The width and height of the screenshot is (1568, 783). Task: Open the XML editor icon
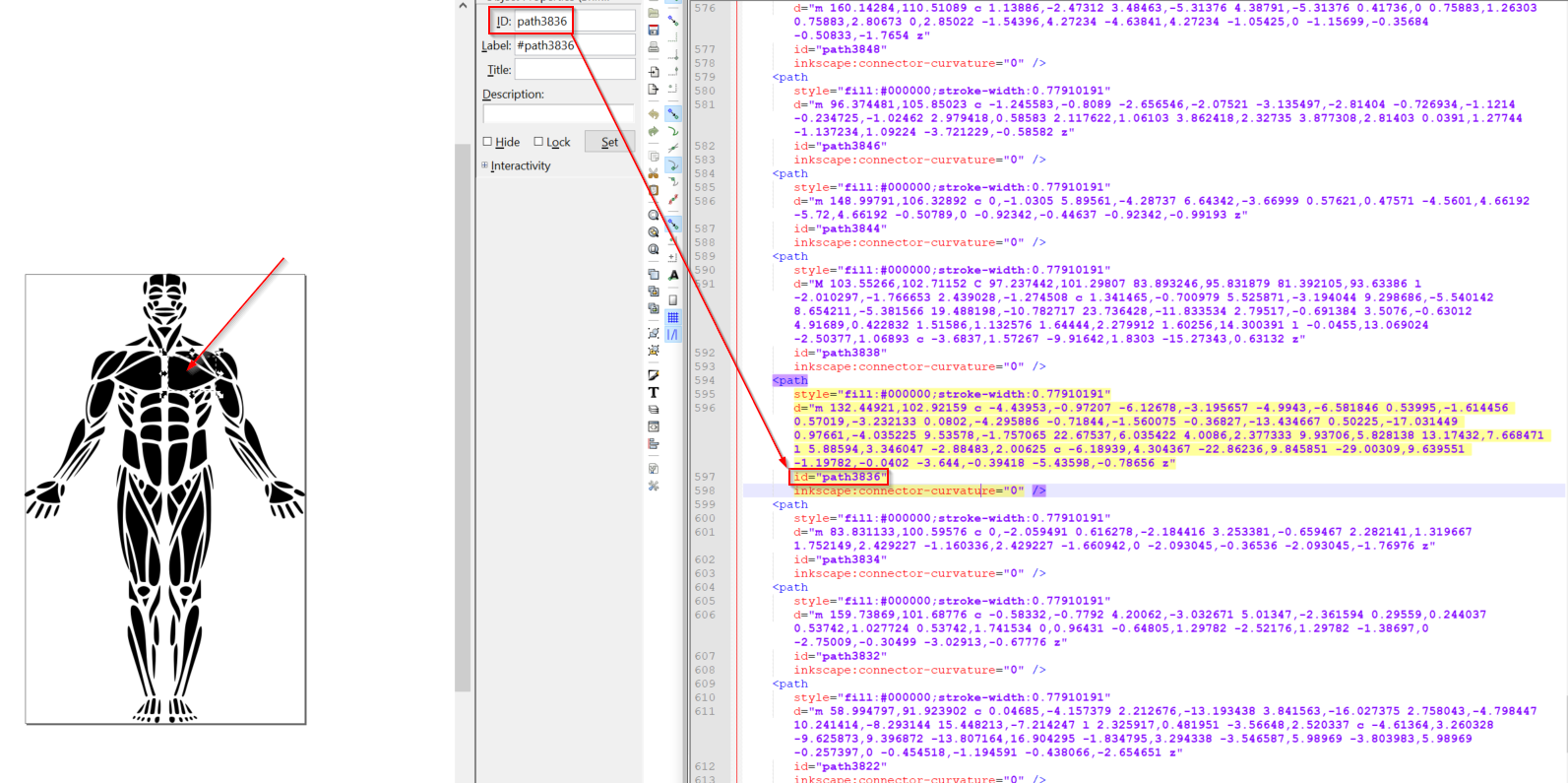pyautogui.click(x=654, y=426)
